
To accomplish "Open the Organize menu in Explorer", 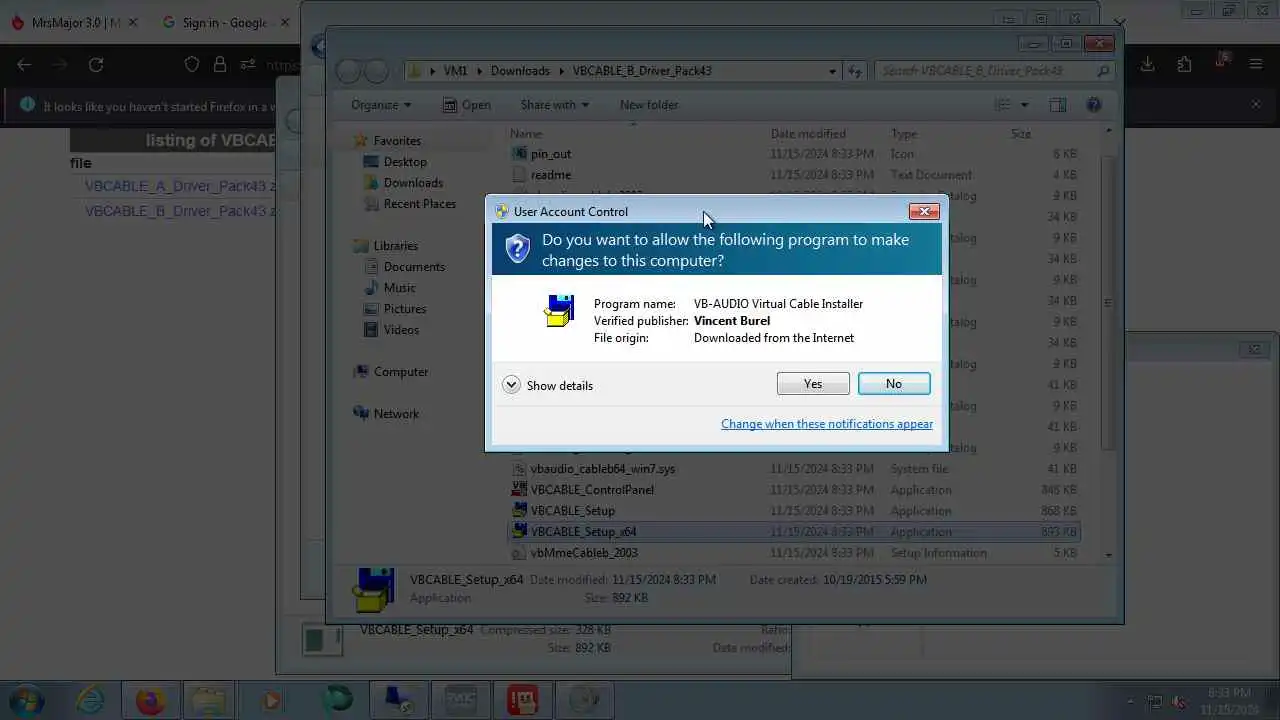I will click(x=381, y=105).
